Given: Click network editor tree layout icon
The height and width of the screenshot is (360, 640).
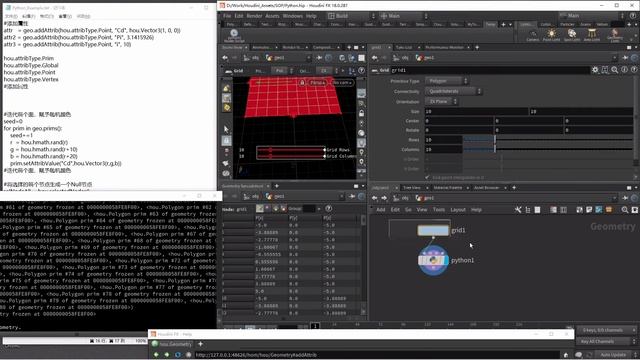Looking at the screenshot, I should click(528, 210).
